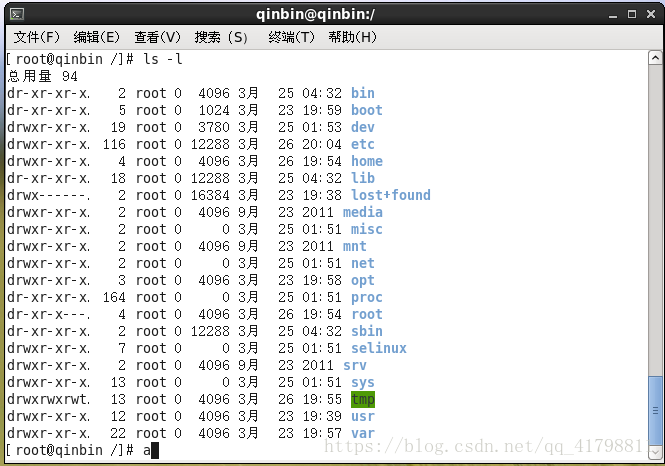Click the 'ls -l' command text

pyautogui.click(x=163, y=59)
